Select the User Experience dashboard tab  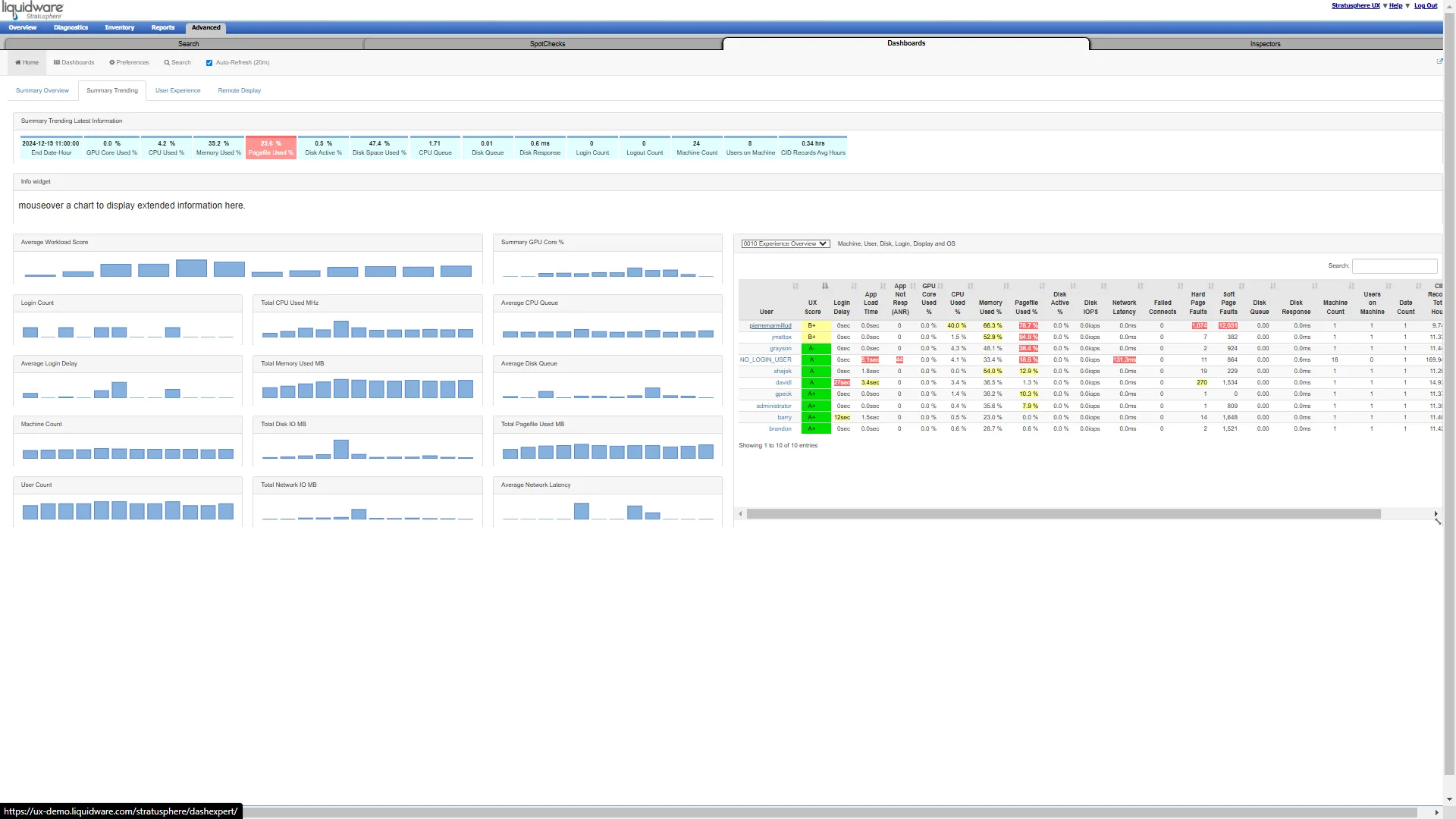pyautogui.click(x=178, y=90)
